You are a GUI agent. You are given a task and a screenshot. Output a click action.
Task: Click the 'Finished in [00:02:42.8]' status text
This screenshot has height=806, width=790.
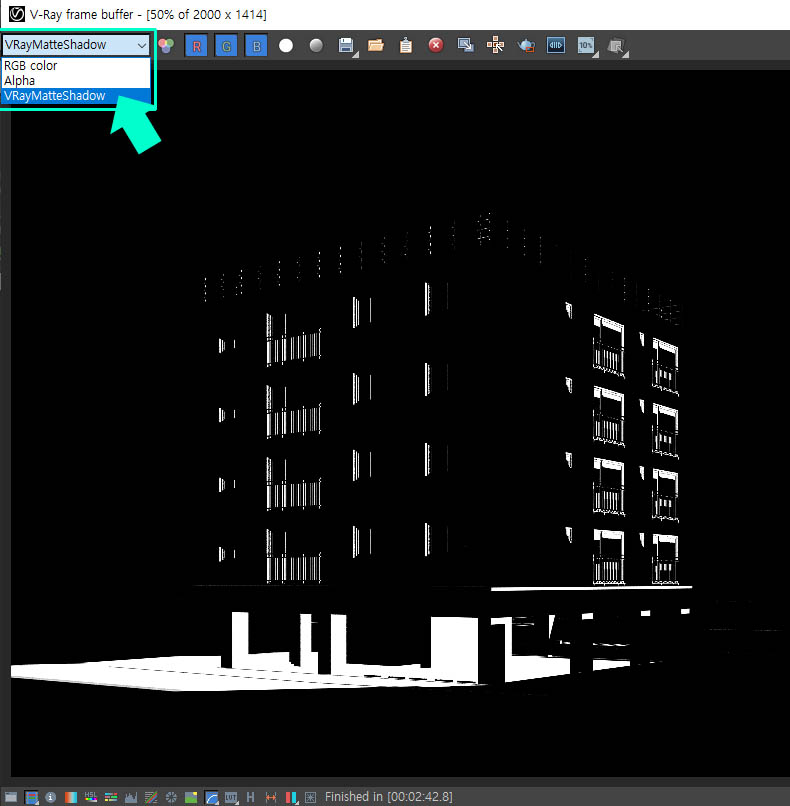(389, 797)
